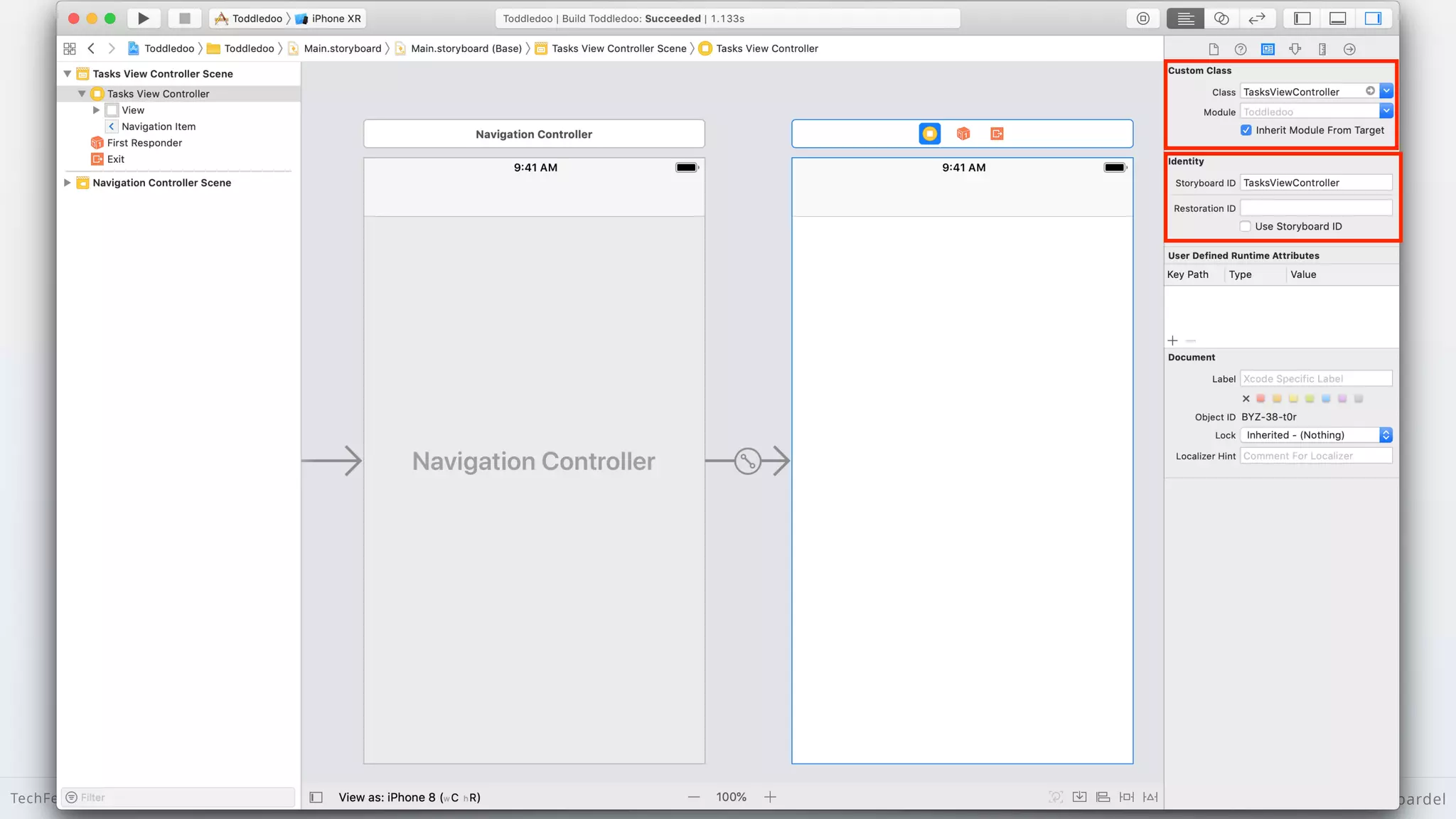Uncheck Inherit Module From Target
The height and width of the screenshot is (819, 1456).
1246,130
